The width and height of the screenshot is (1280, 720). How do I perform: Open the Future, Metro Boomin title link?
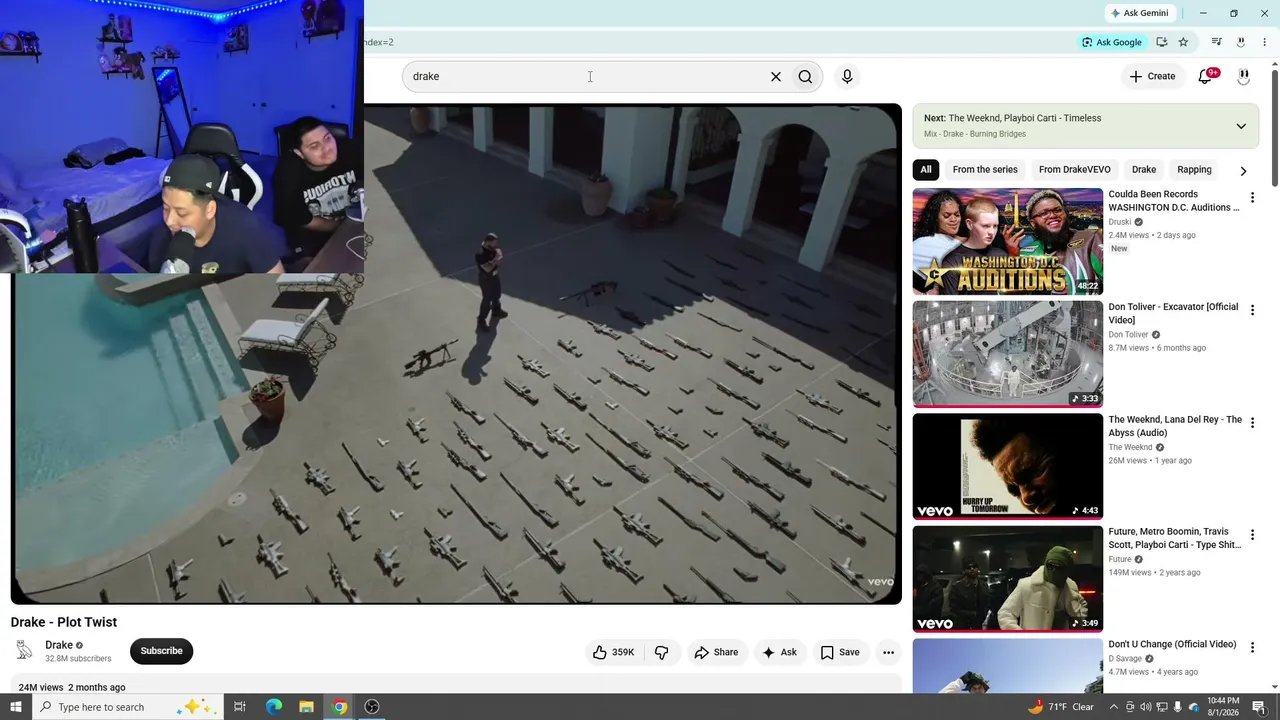tap(1174, 538)
